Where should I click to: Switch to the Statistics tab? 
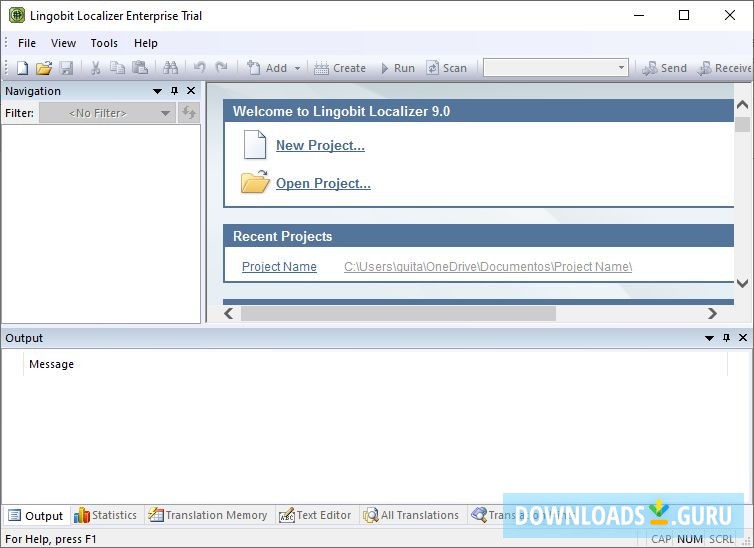tap(106, 515)
